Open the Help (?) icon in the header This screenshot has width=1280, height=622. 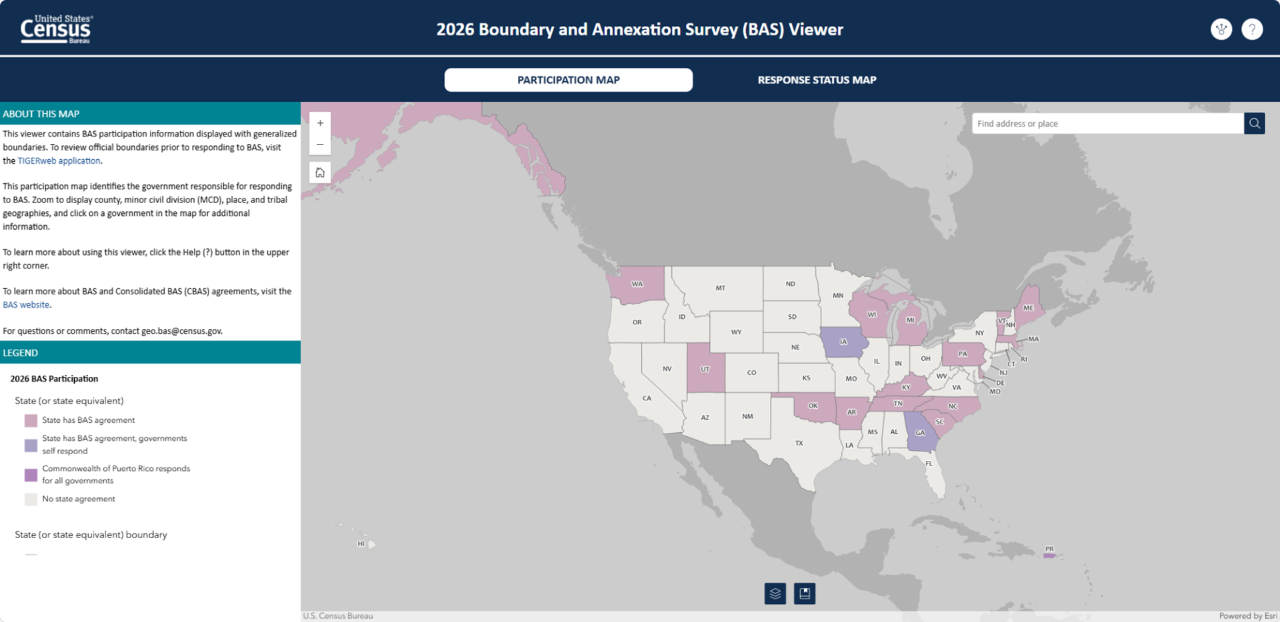pos(1252,29)
